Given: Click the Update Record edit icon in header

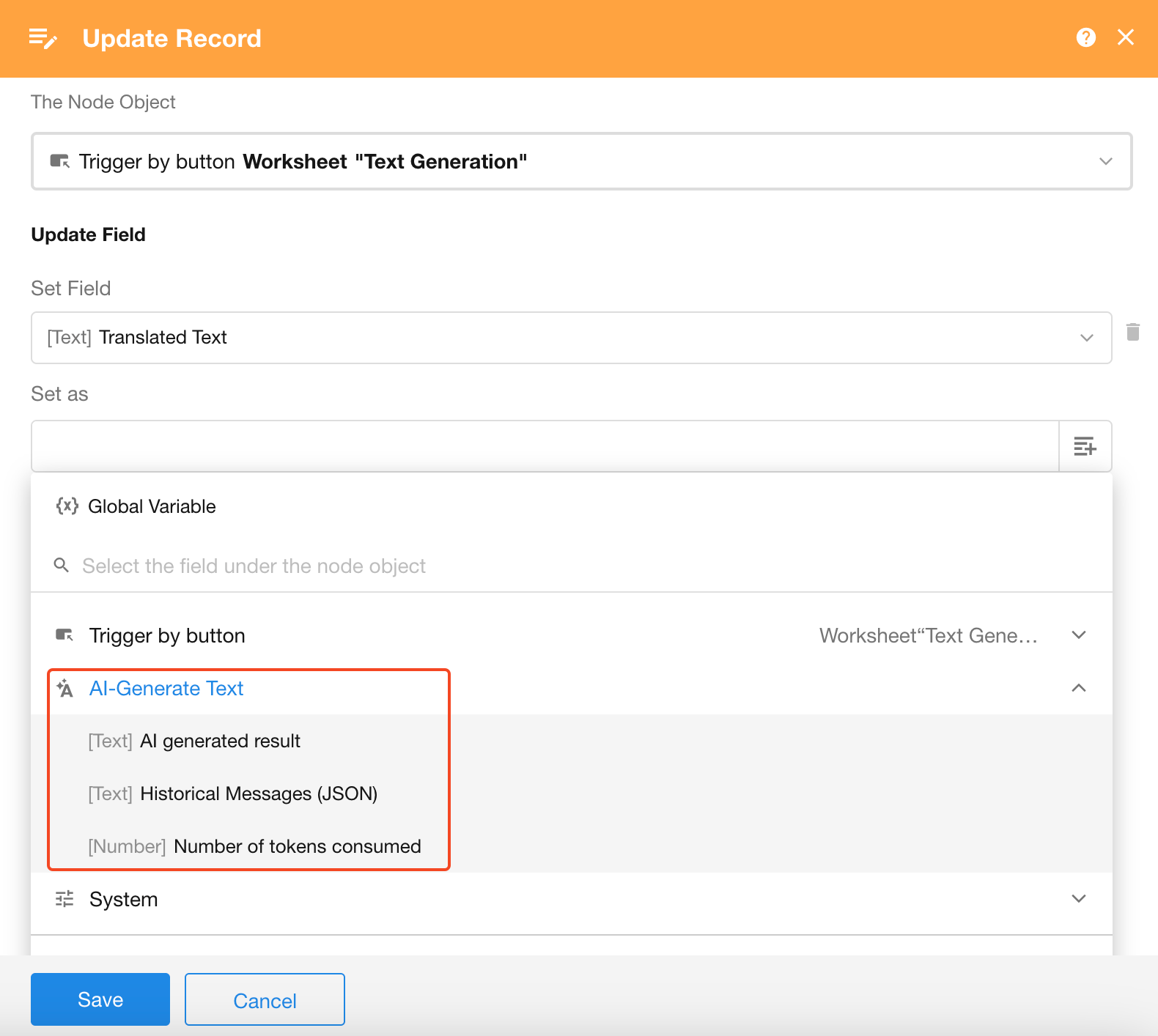Looking at the screenshot, I should click(x=43, y=38).
